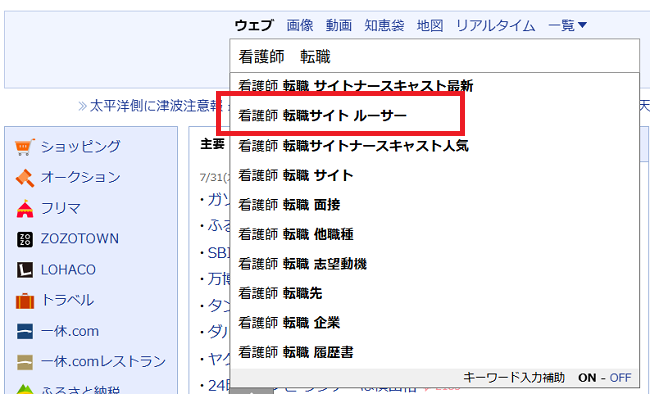Click the search field containing 看護師 転職

pyautogui.click(x=434, y=56)
